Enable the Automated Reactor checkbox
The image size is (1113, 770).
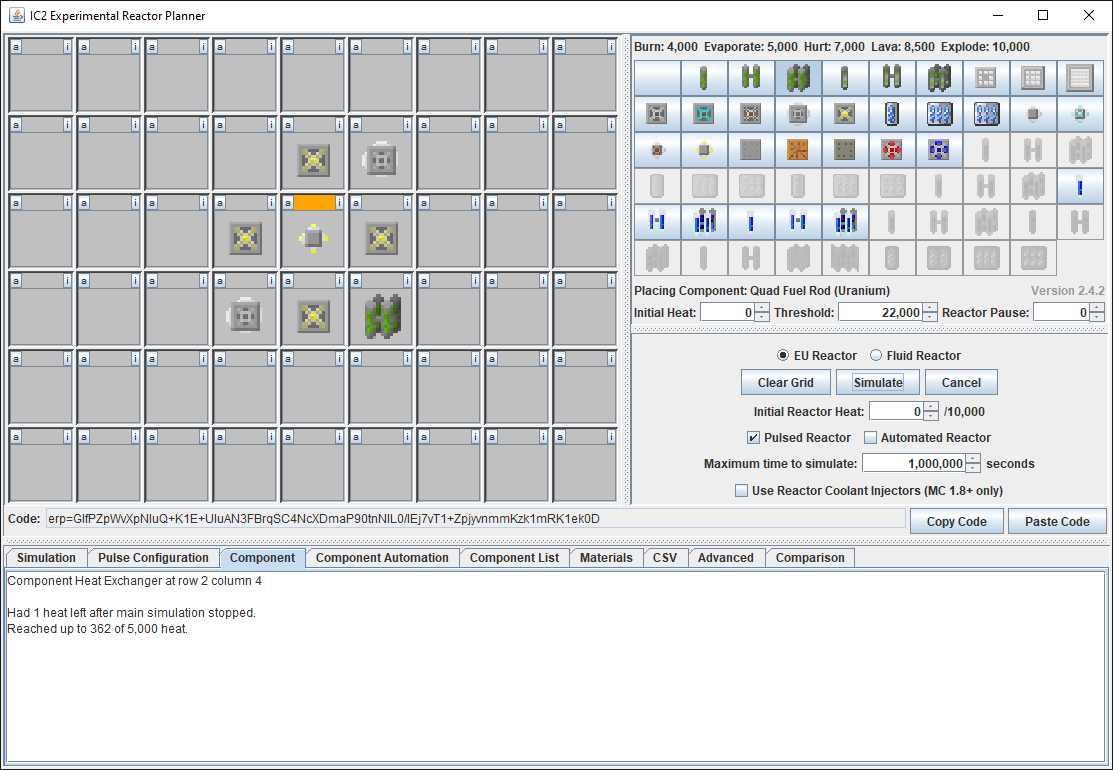click(x=870, y=438)
